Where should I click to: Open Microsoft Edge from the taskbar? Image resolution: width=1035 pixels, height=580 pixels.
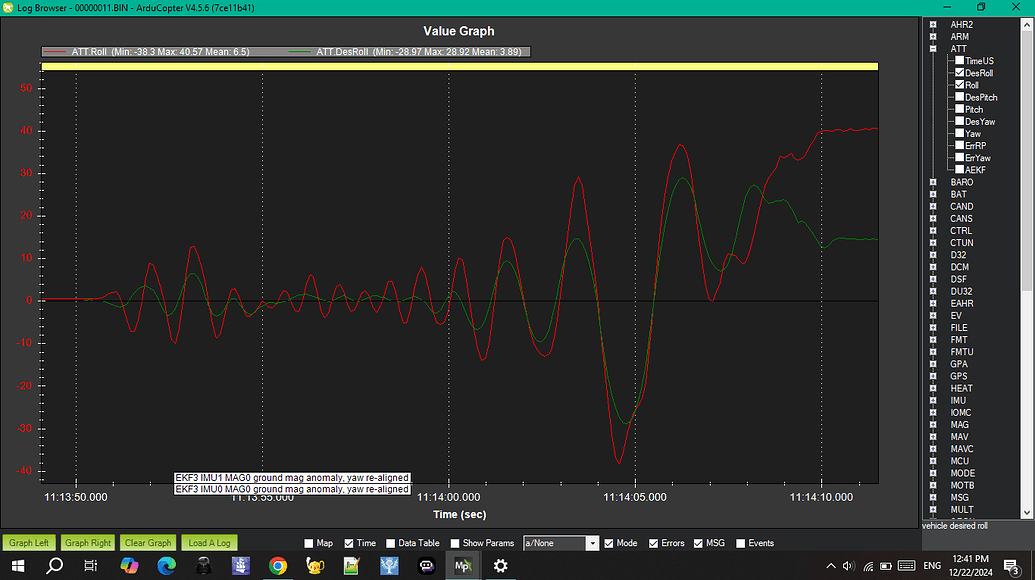165,565
